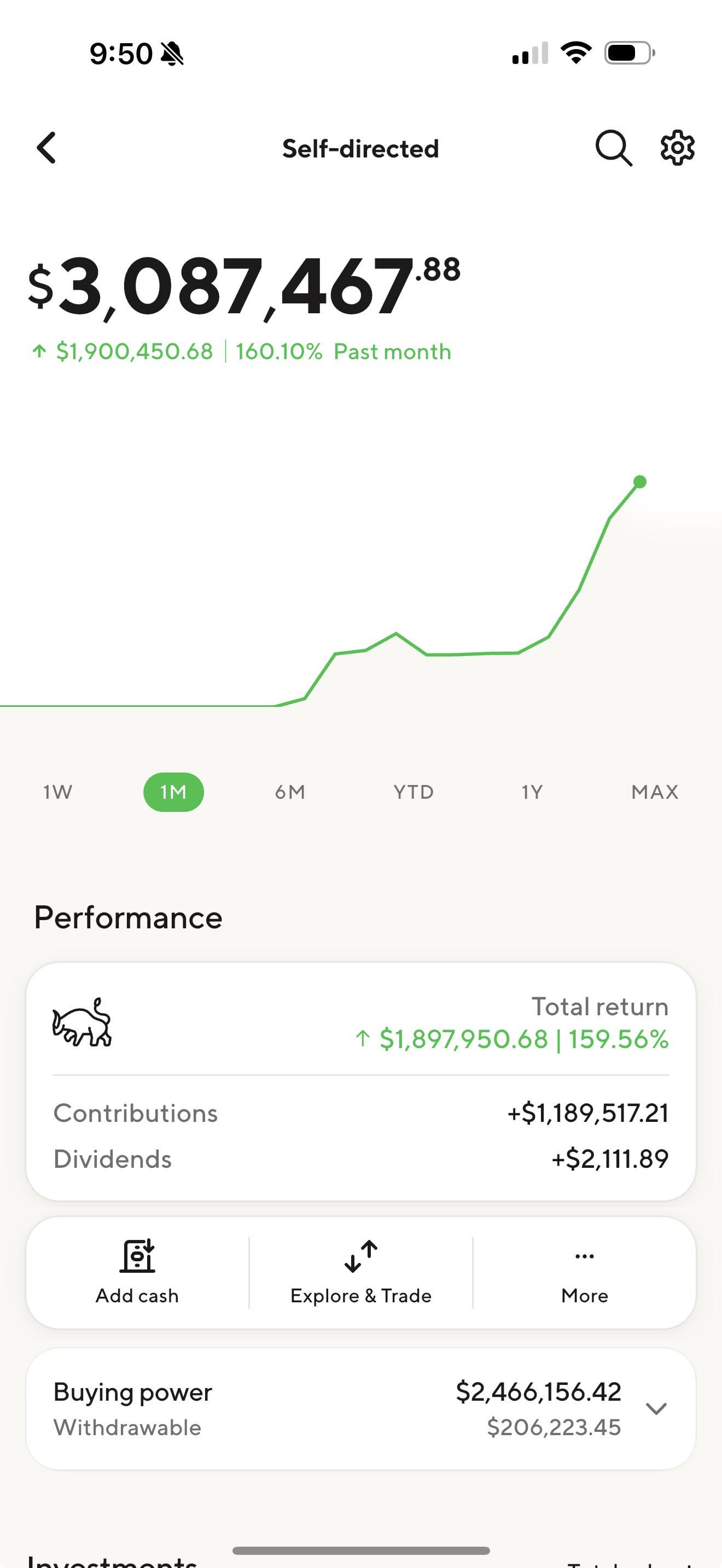This screenshot has width=722, height=1568.
Task: Tap the Dividends row
Action: click(361, 1159)
